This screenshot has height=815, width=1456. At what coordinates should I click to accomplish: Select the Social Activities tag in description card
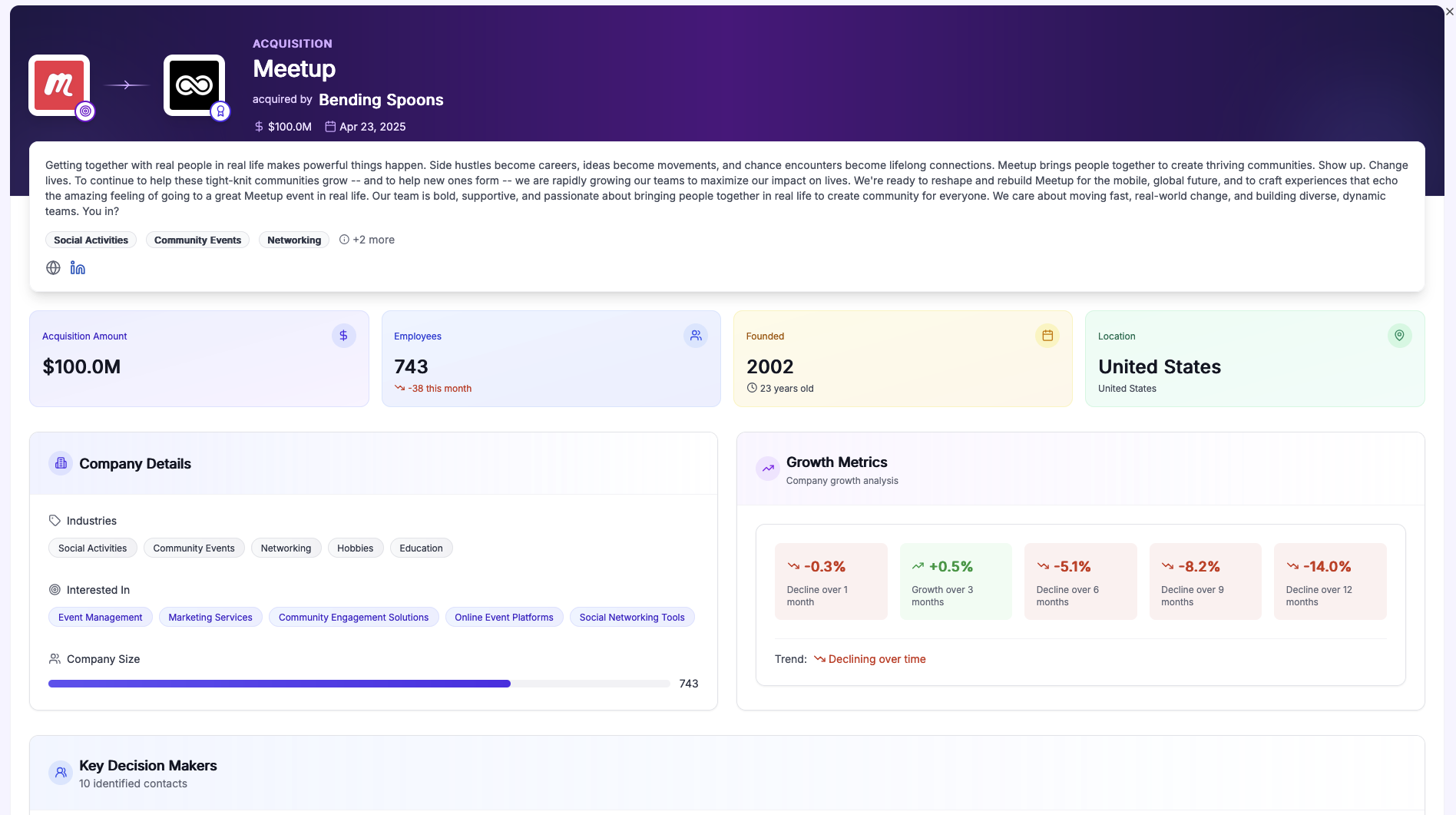91,240
